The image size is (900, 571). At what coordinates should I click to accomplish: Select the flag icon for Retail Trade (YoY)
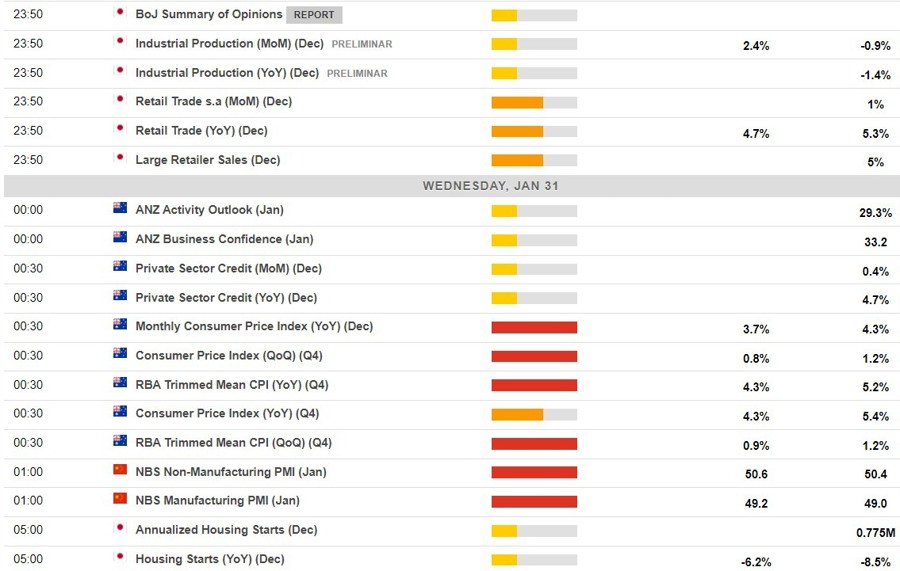120,128
